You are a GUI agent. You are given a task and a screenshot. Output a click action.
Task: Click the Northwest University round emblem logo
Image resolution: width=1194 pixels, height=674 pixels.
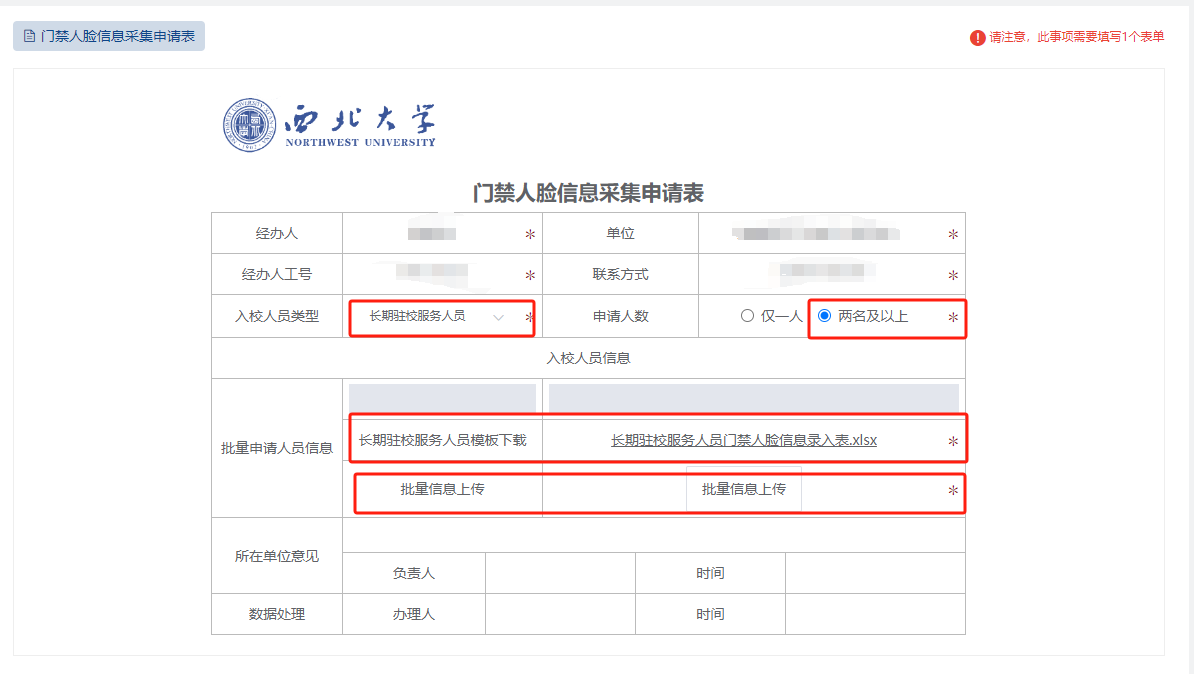pos(248,126)
